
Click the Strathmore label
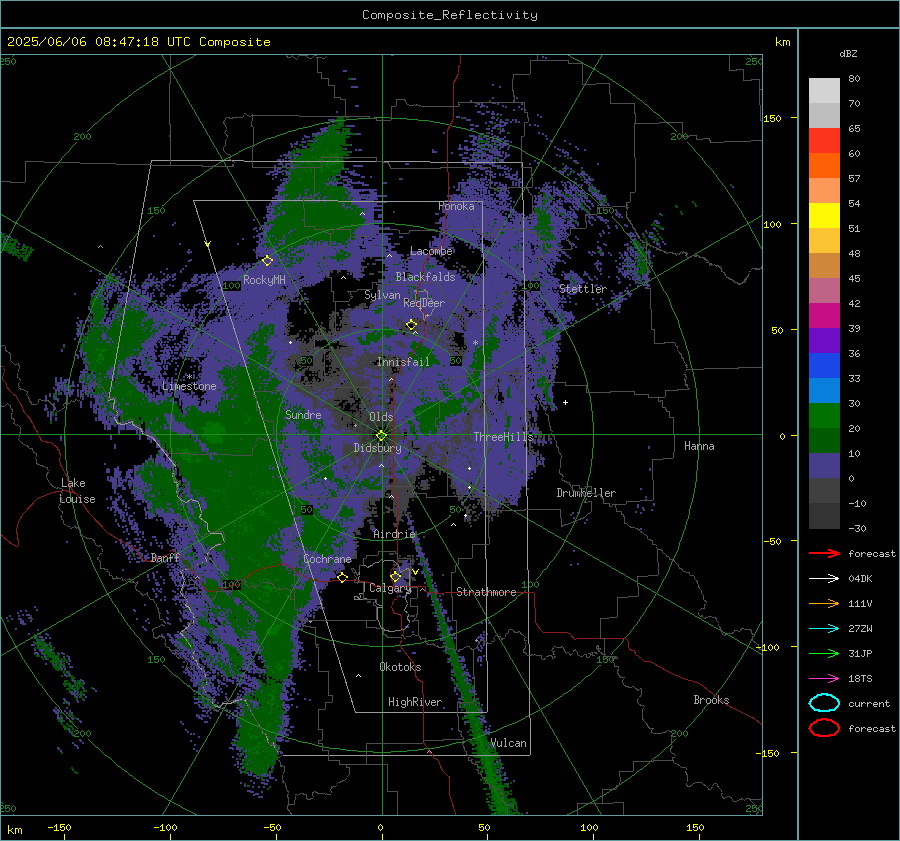[x=486, y=592]
